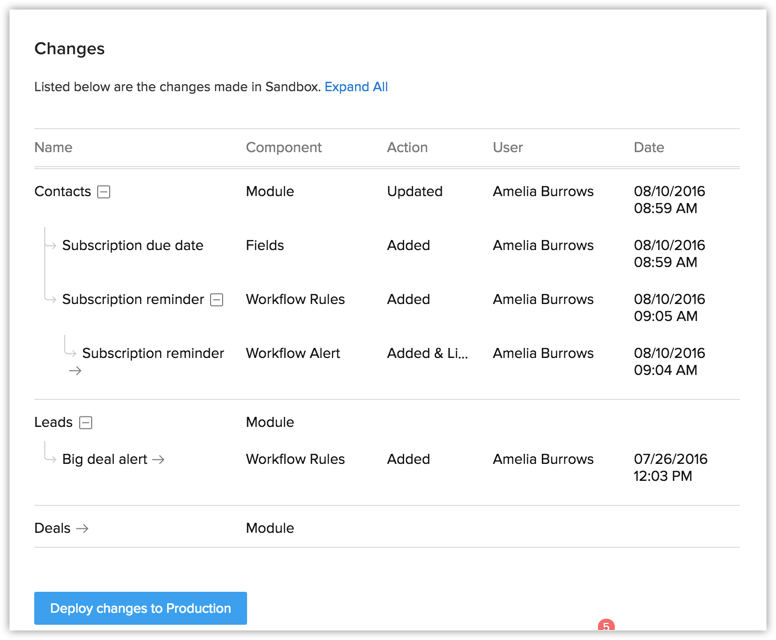Screen dimensions: 776x640
Task: Click the Contacts module name
Action: click(x=62, y=192)
